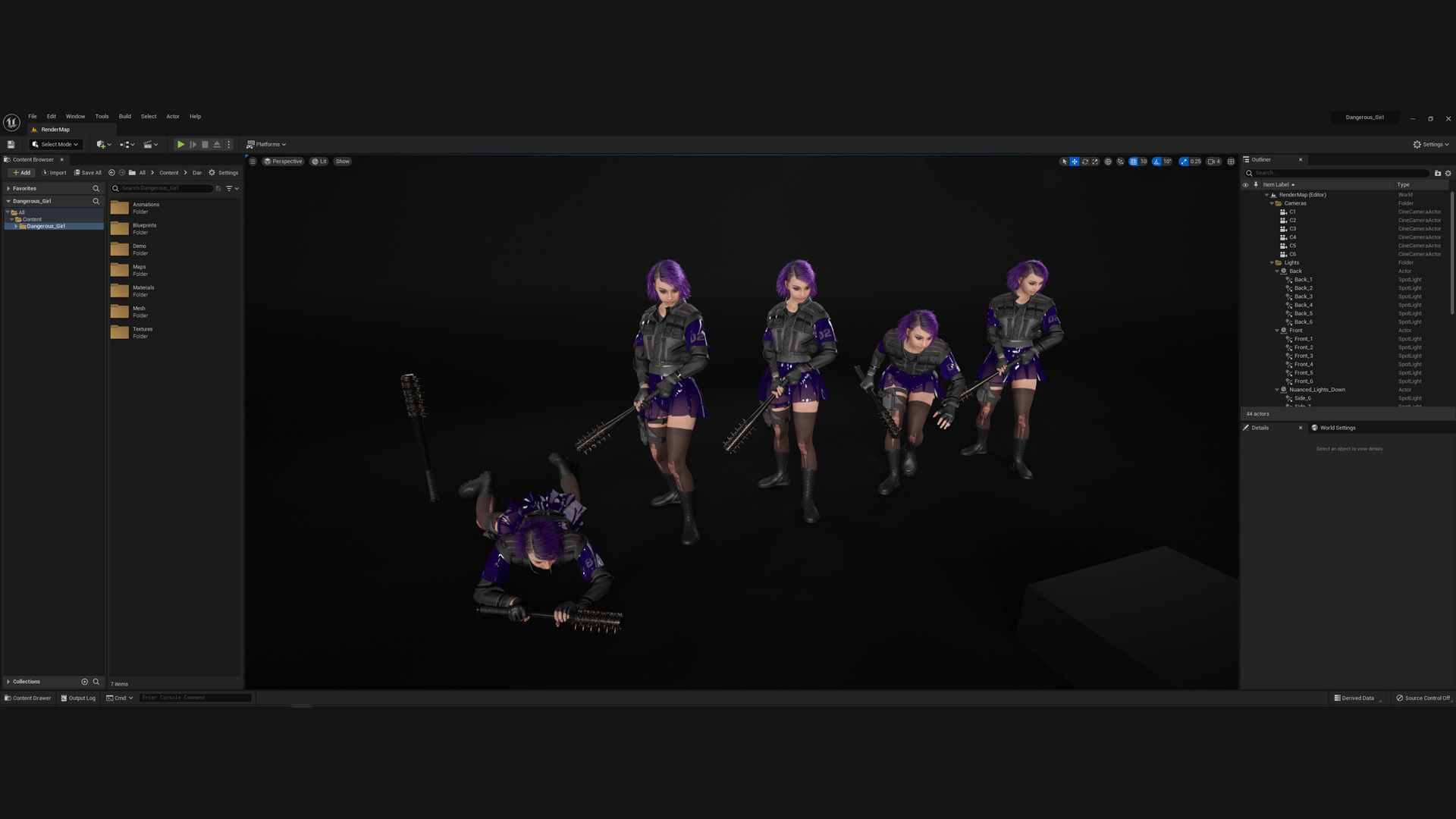Click the Eject playback button
The height and width of the screenshot is (819, 1456).
point(217,144)
